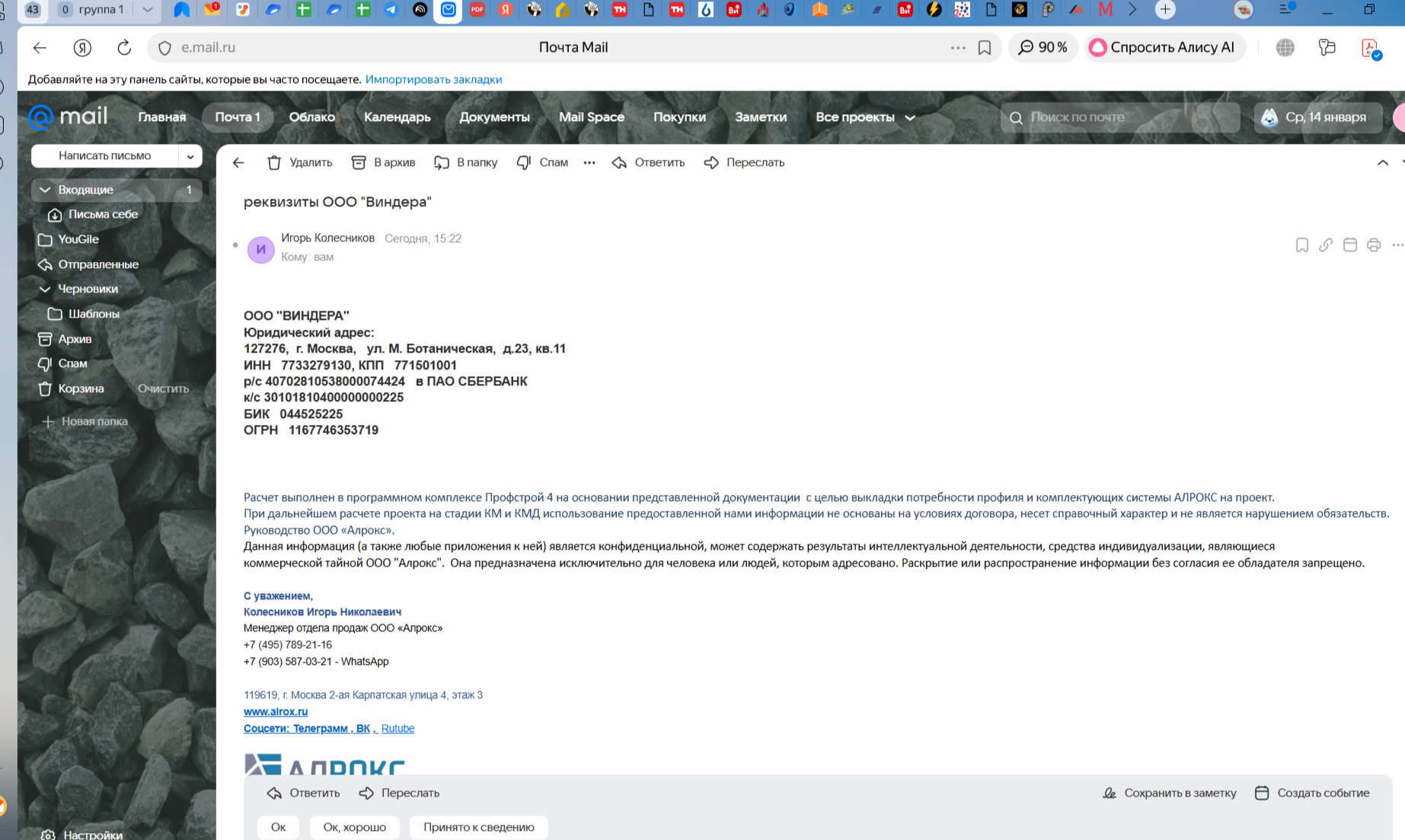Click the Импортировать закладки link
The height and width of the screenshot is (840, 1405).
(433, 79)
